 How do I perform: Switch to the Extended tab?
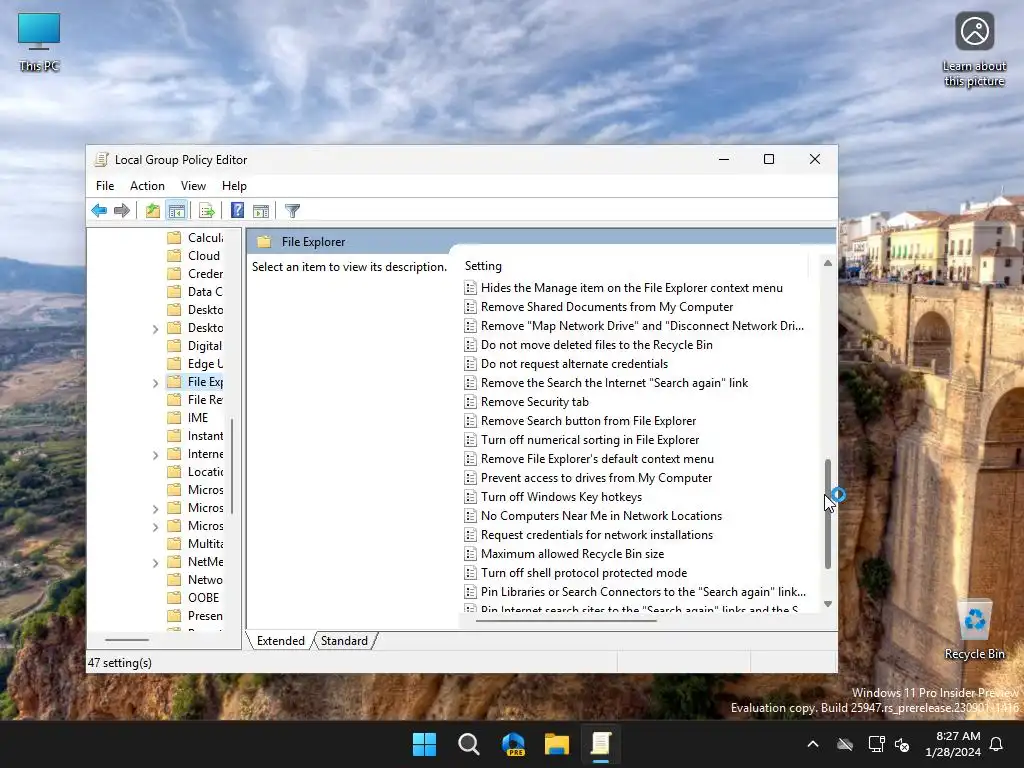(281, 641)
